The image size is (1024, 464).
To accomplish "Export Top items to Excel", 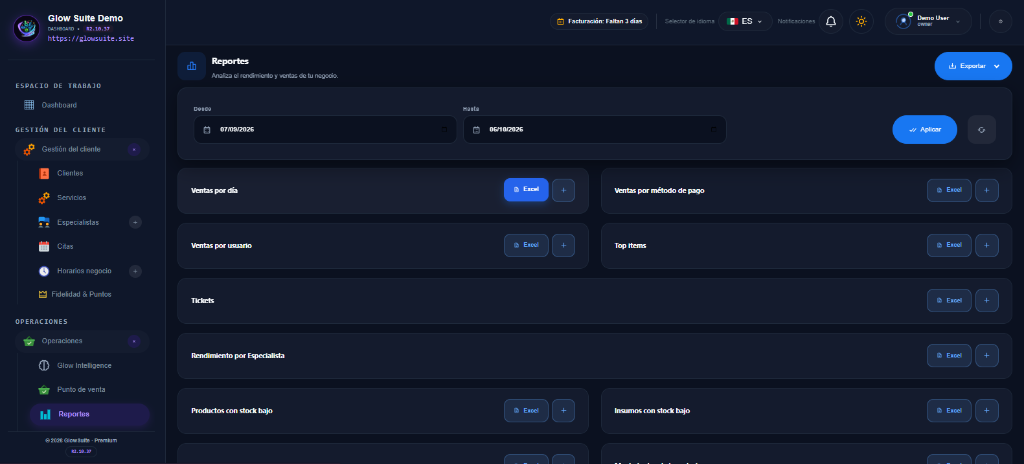I will pyautogui.click(x=950, y=245).
